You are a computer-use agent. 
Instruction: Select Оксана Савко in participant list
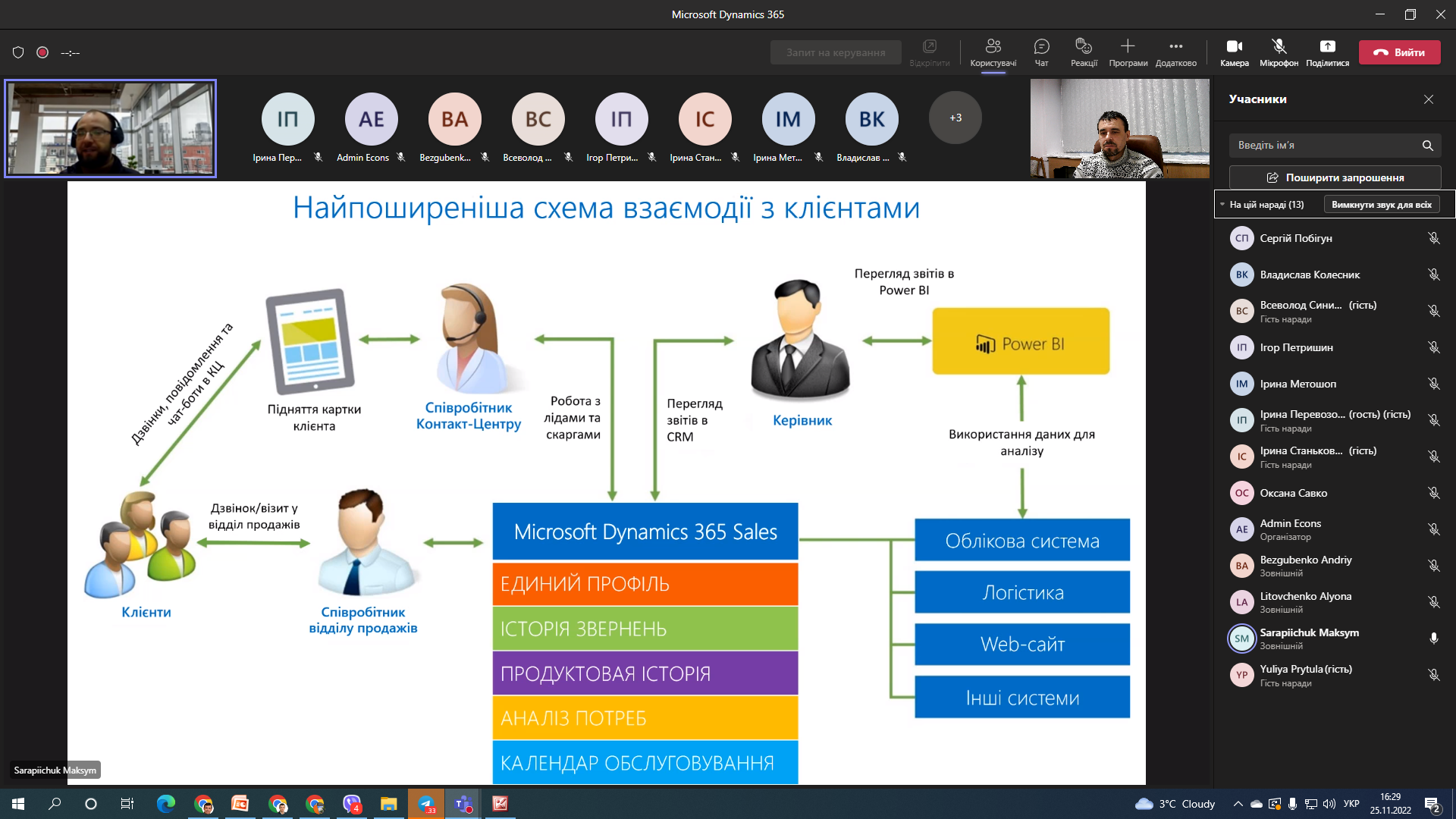[1293, 493]
